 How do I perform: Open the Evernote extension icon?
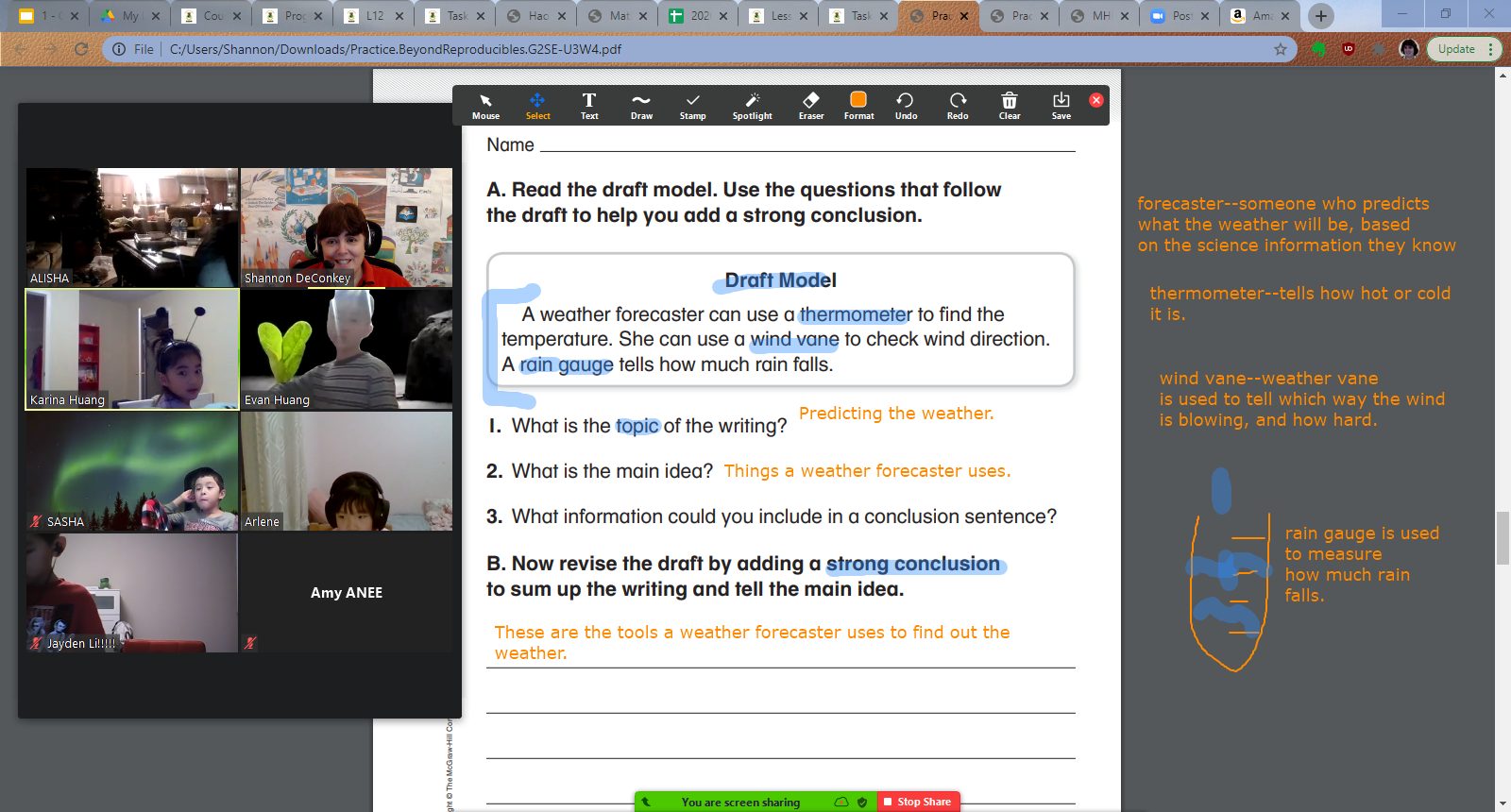(1319, 49)
